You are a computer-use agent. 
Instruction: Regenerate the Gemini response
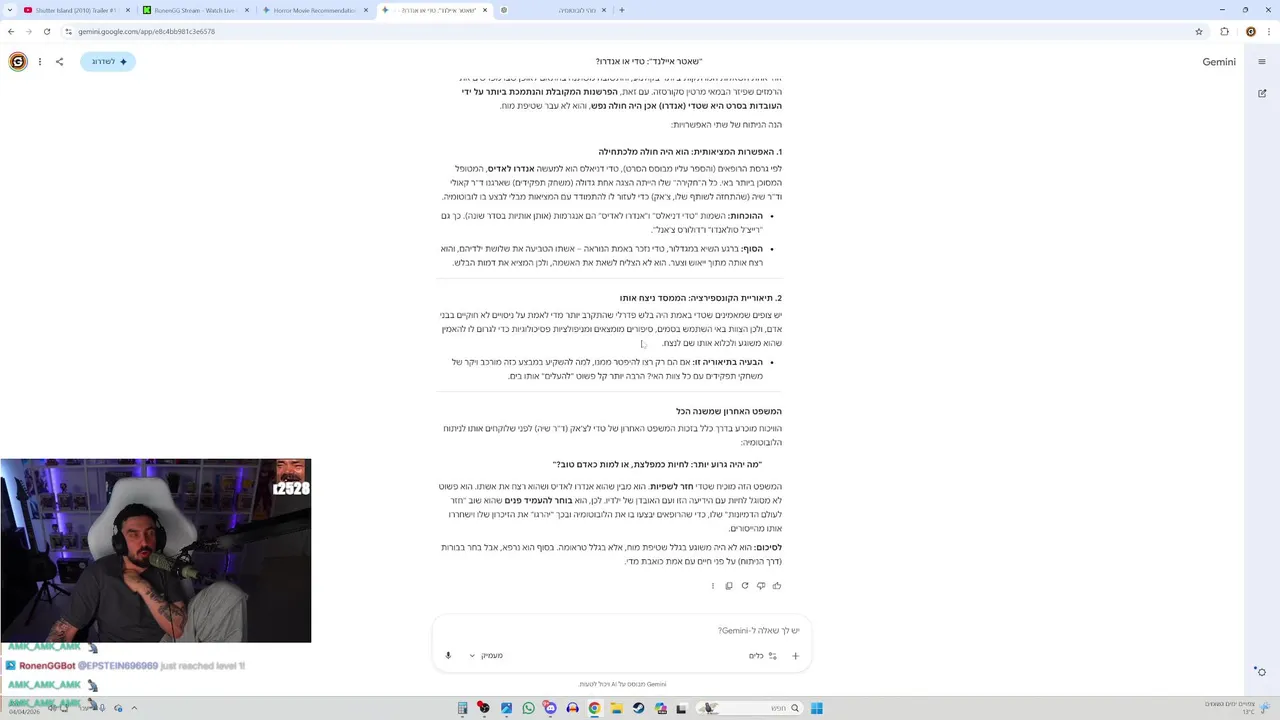tap(745, 586)
